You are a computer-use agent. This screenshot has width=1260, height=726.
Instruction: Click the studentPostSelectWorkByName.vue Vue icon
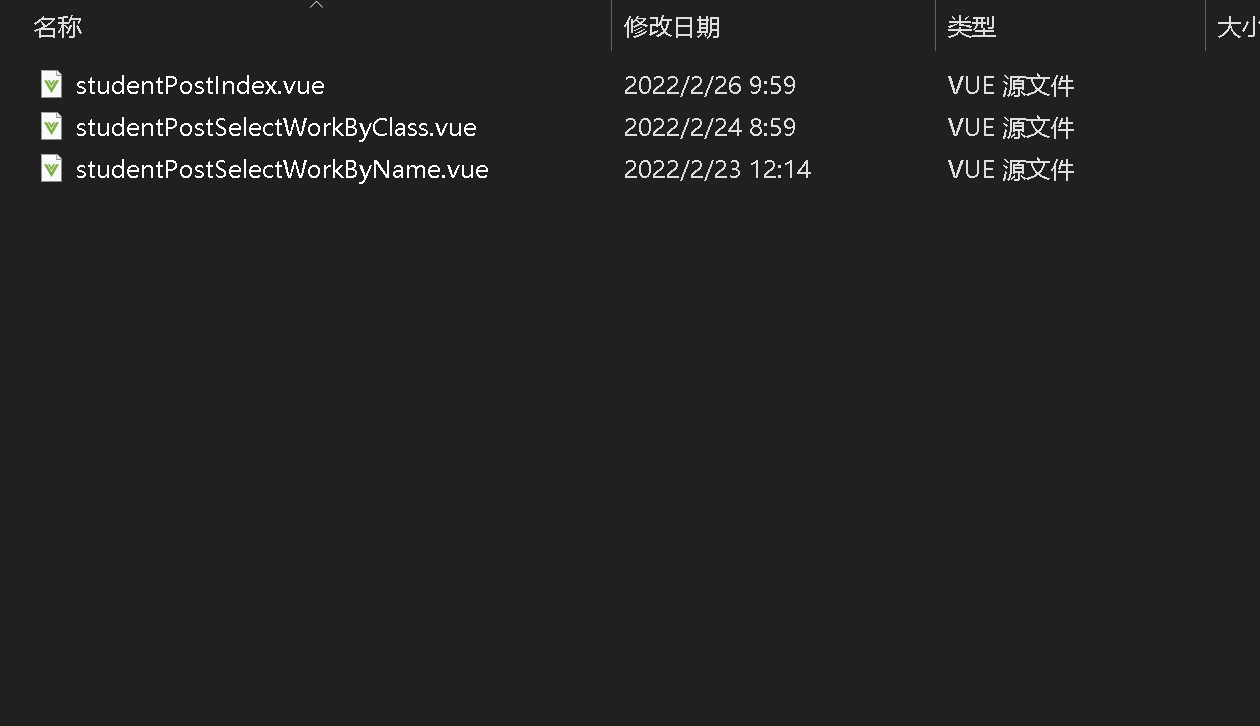[51, 169]
